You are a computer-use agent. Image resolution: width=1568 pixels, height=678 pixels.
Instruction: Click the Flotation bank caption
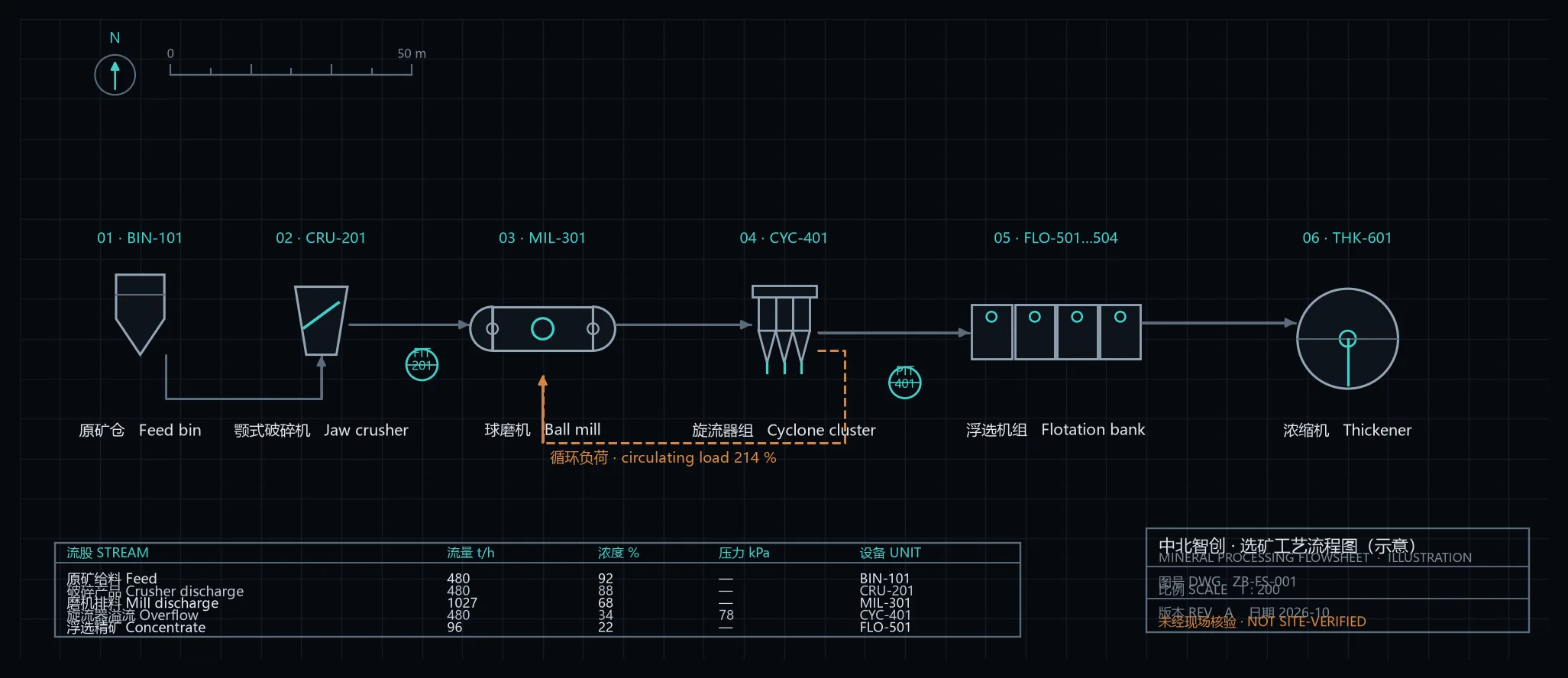(x=1056, y=430)
